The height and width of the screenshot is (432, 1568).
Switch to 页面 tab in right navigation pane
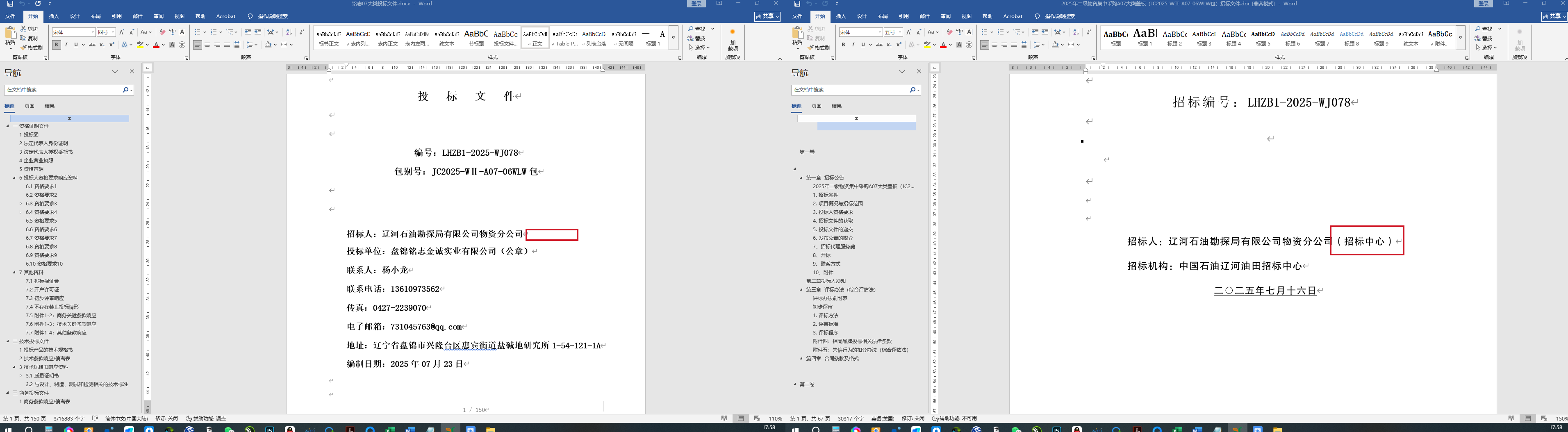coord(816,106)
